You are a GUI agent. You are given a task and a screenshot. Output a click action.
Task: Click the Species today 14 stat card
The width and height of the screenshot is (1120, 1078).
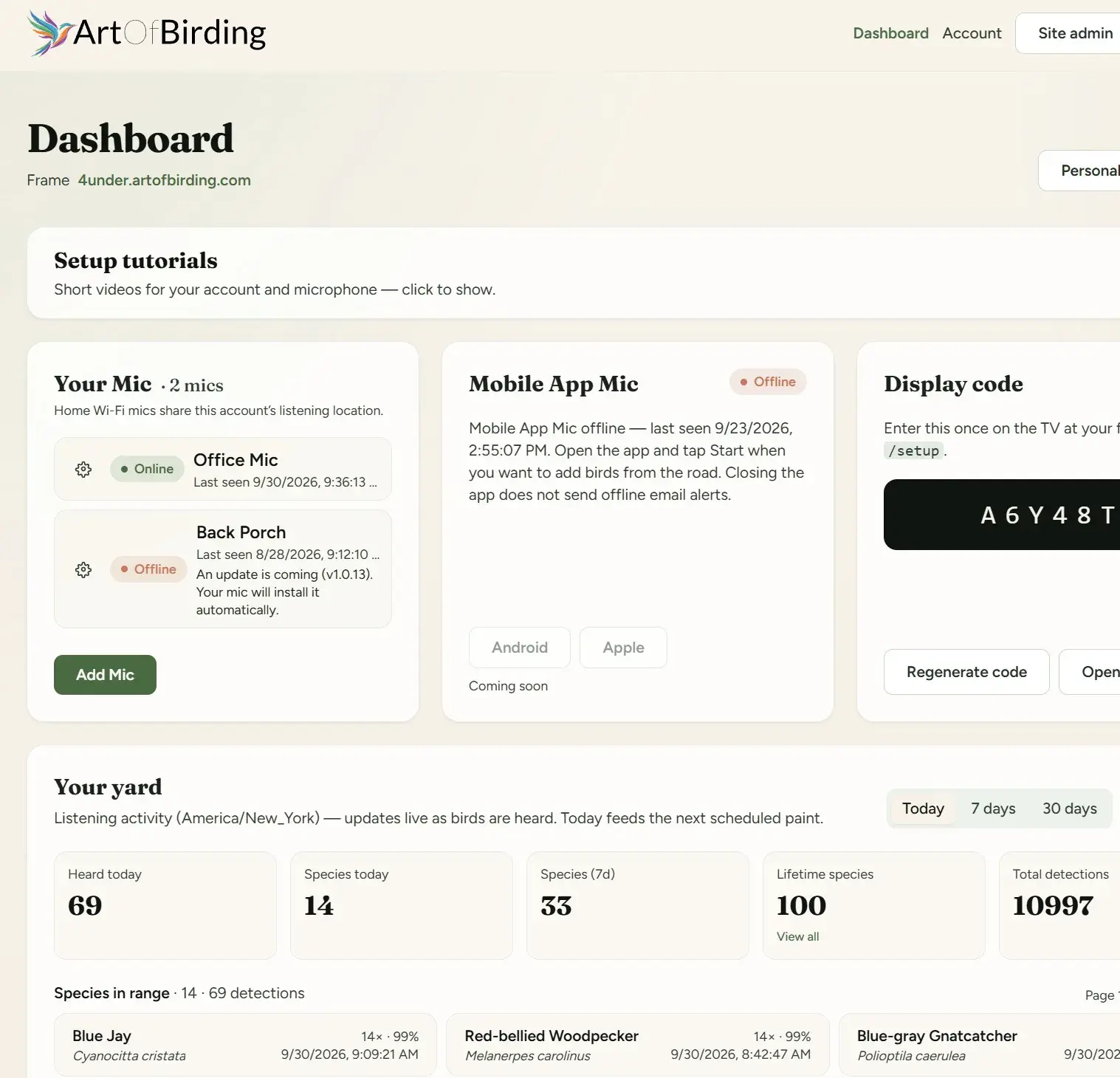pos(402,906)
